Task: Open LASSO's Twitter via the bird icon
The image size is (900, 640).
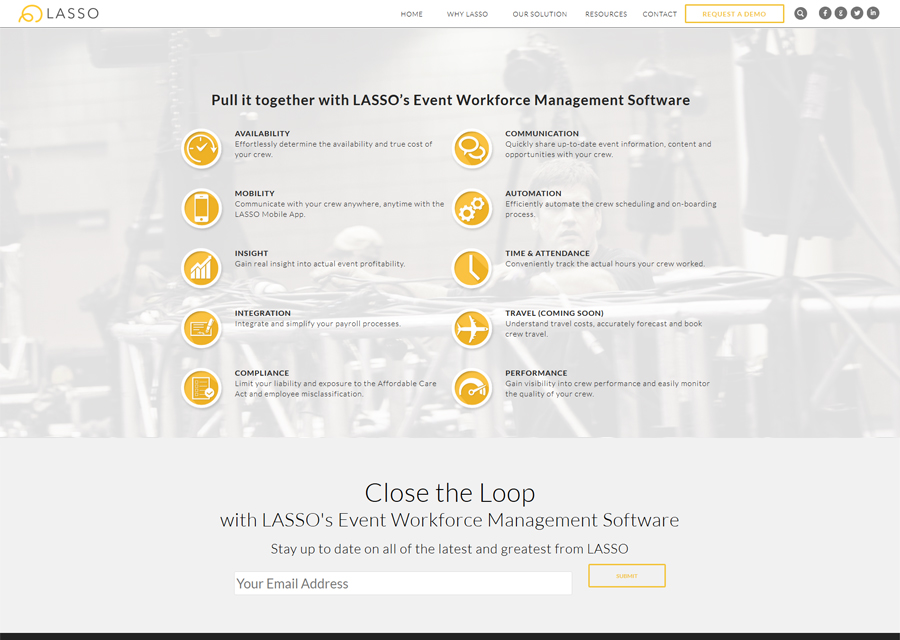Action: pyautogui.click(x=856, y=13)
